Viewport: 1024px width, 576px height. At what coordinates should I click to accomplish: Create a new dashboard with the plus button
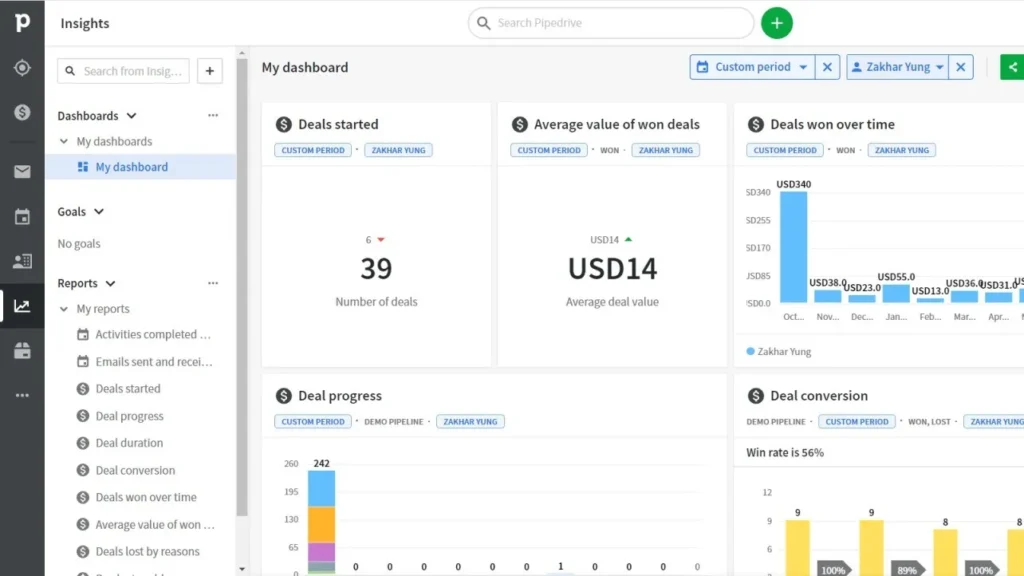tap(209, 71)
